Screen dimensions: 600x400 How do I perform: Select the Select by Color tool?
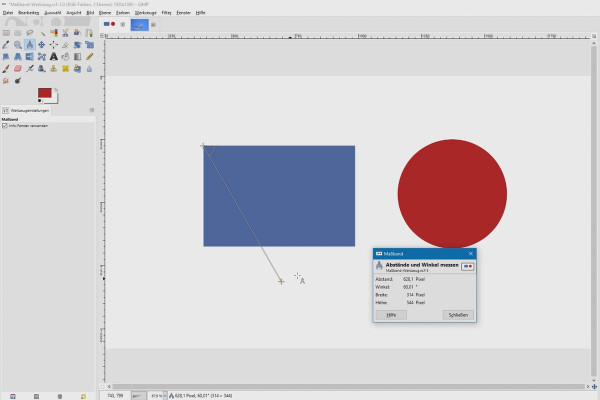point(54,33)
